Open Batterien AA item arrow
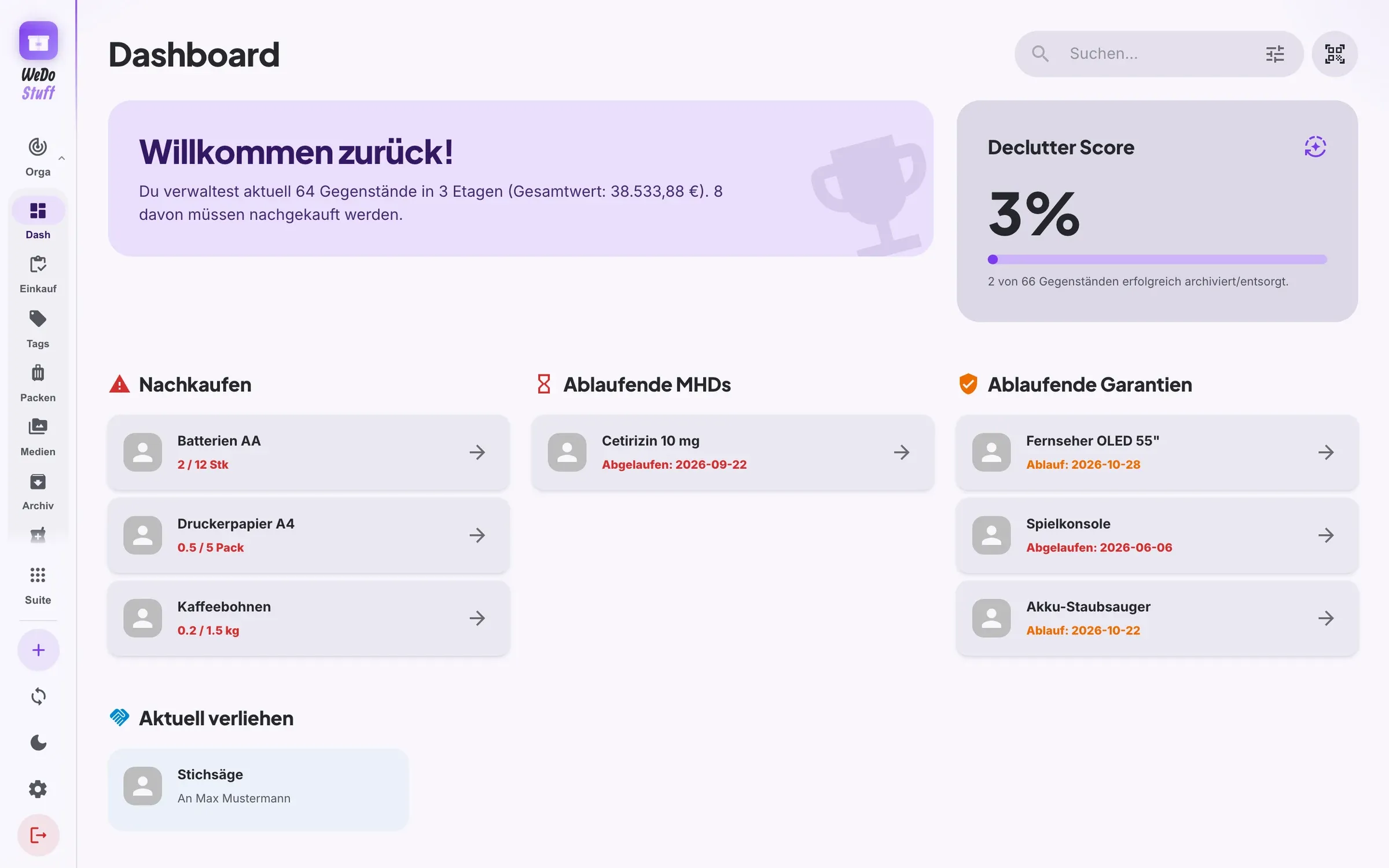The height and width of the screenshot is (868, 1389). 477,452
